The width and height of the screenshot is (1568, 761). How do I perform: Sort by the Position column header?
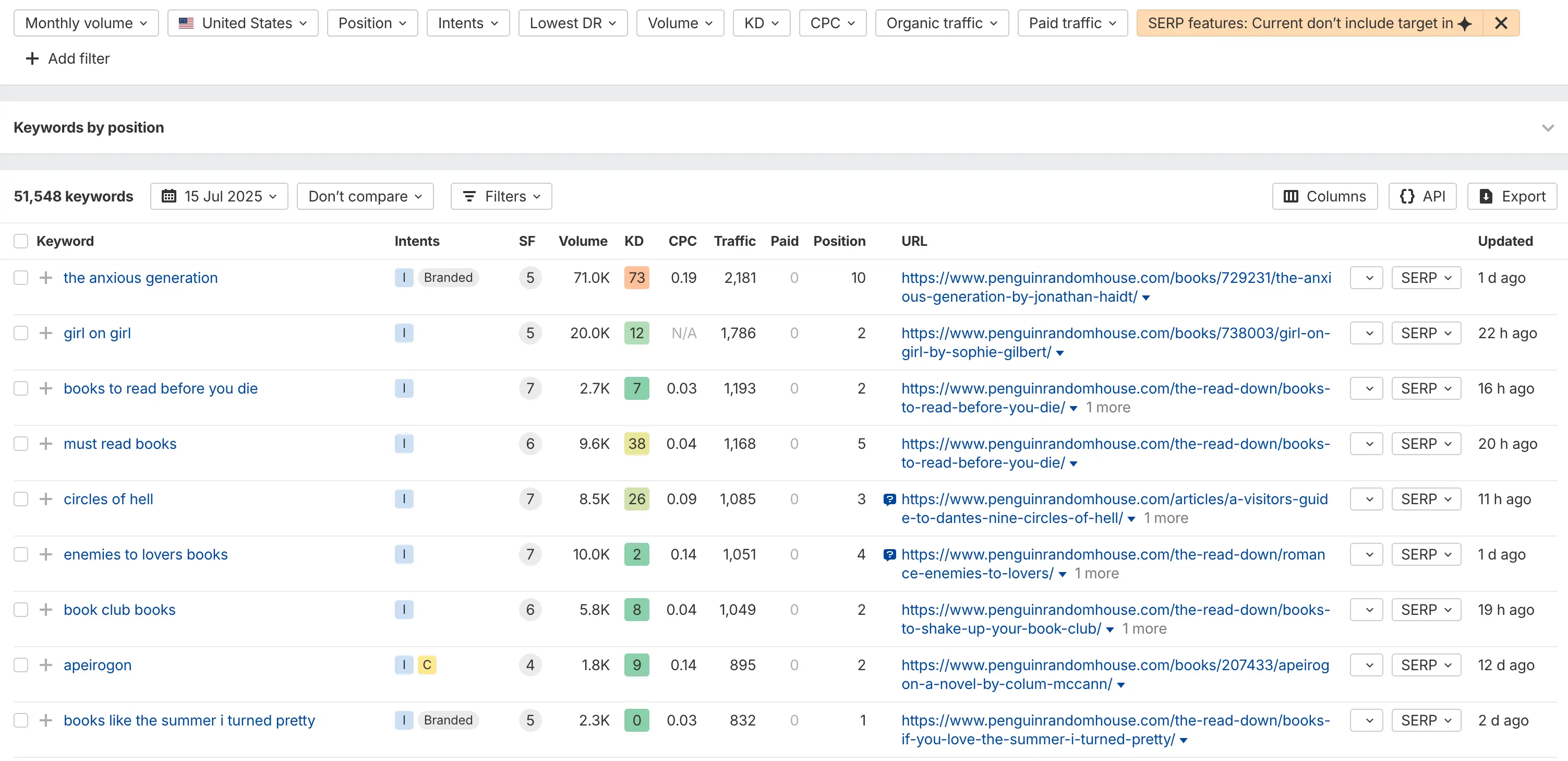839,241
